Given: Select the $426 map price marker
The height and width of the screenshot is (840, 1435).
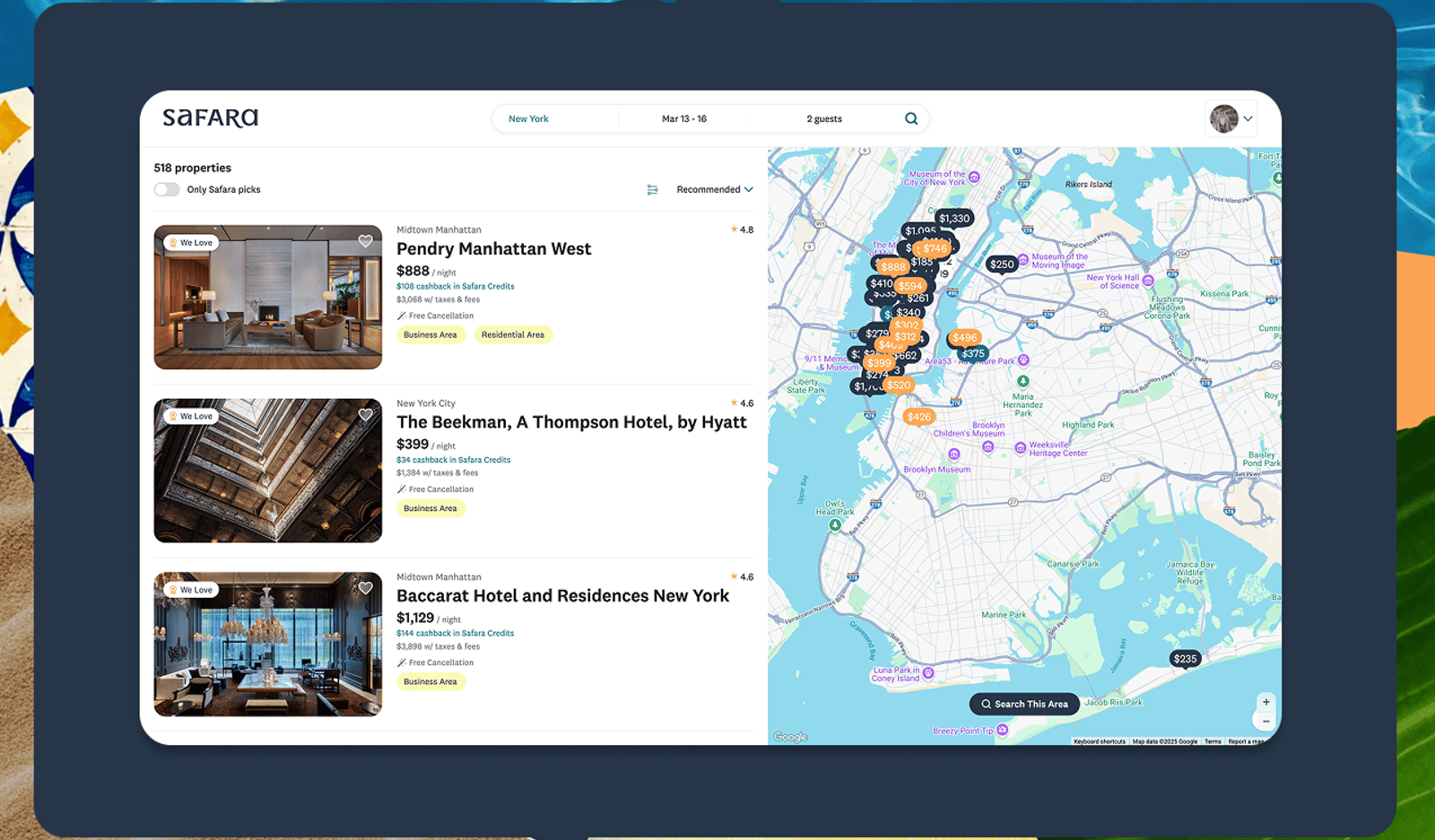Looking at the screenshot, I should point(918,417).
